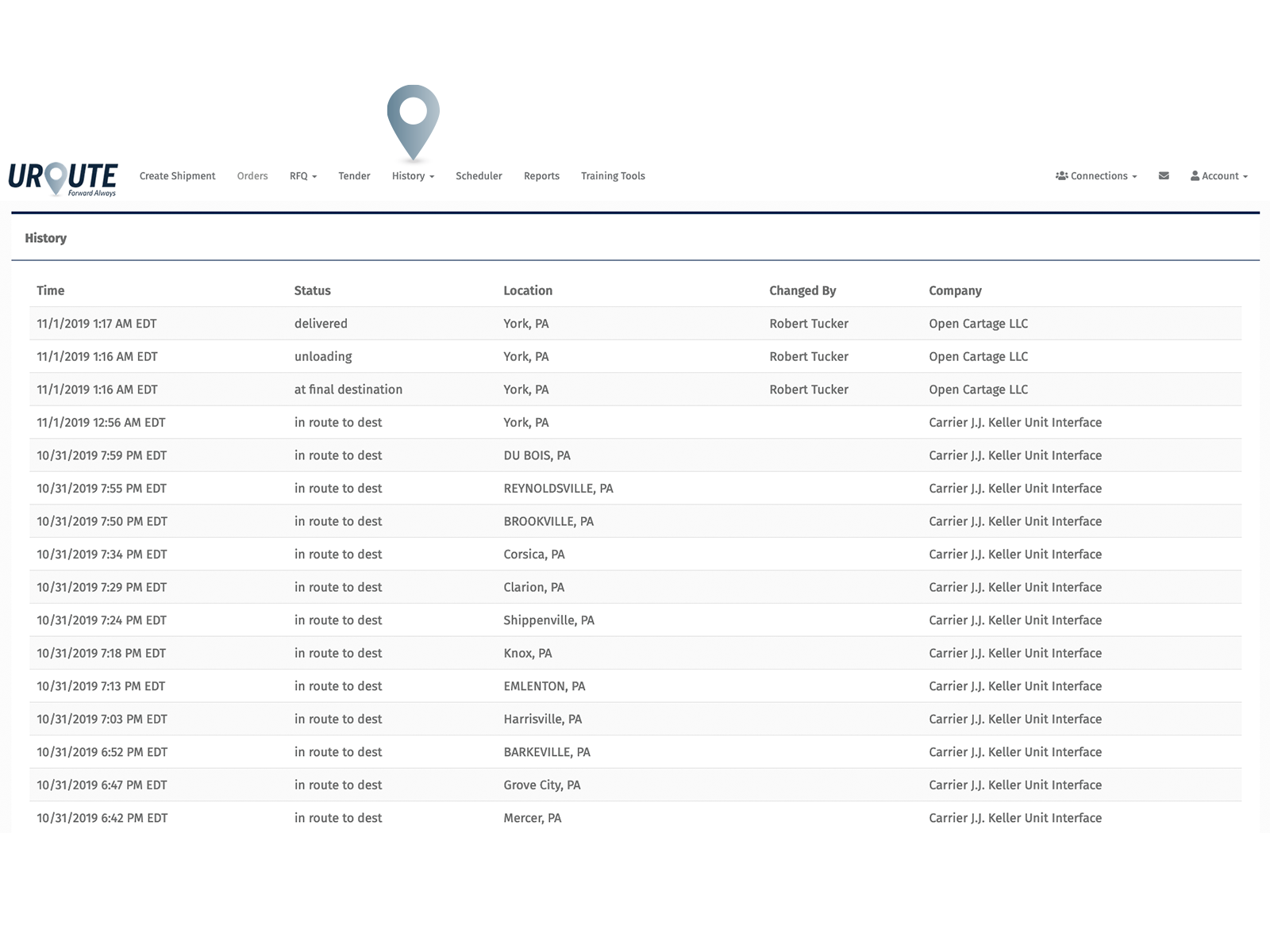
Task: Expand the Account dropdown
Action: [x=1219, y=176]
